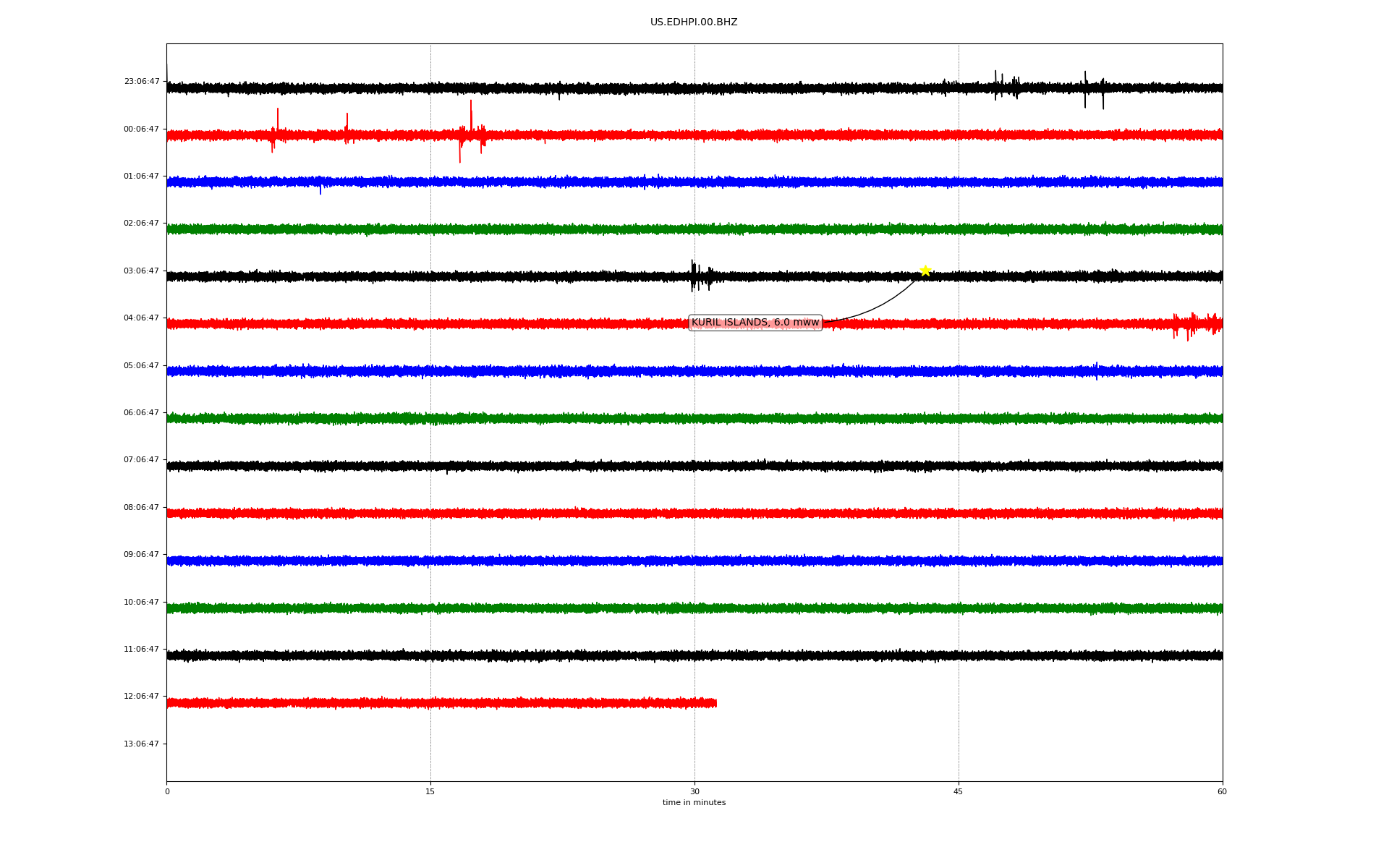Viewport: 1389px width, 868px height.
Task: Select the KURIL ISLANDS, 6.0 mww annotation
Action: click(x=755, y=323)
